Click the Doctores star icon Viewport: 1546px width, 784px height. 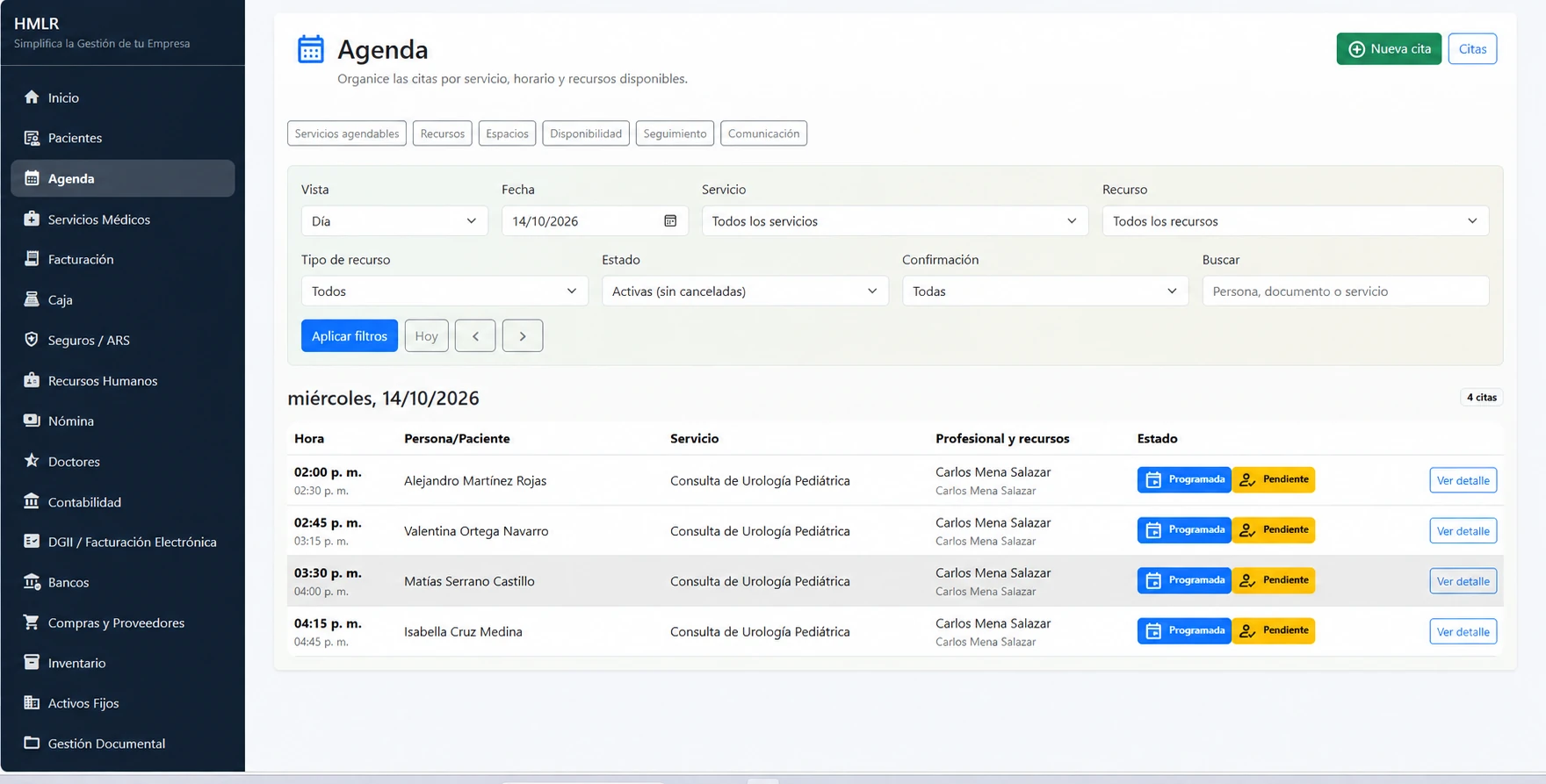point(32,460)
